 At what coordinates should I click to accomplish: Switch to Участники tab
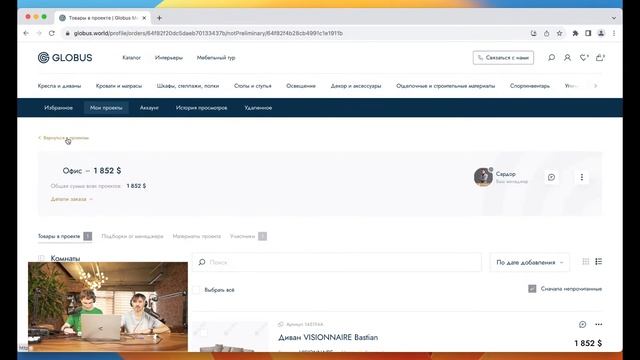248,236
